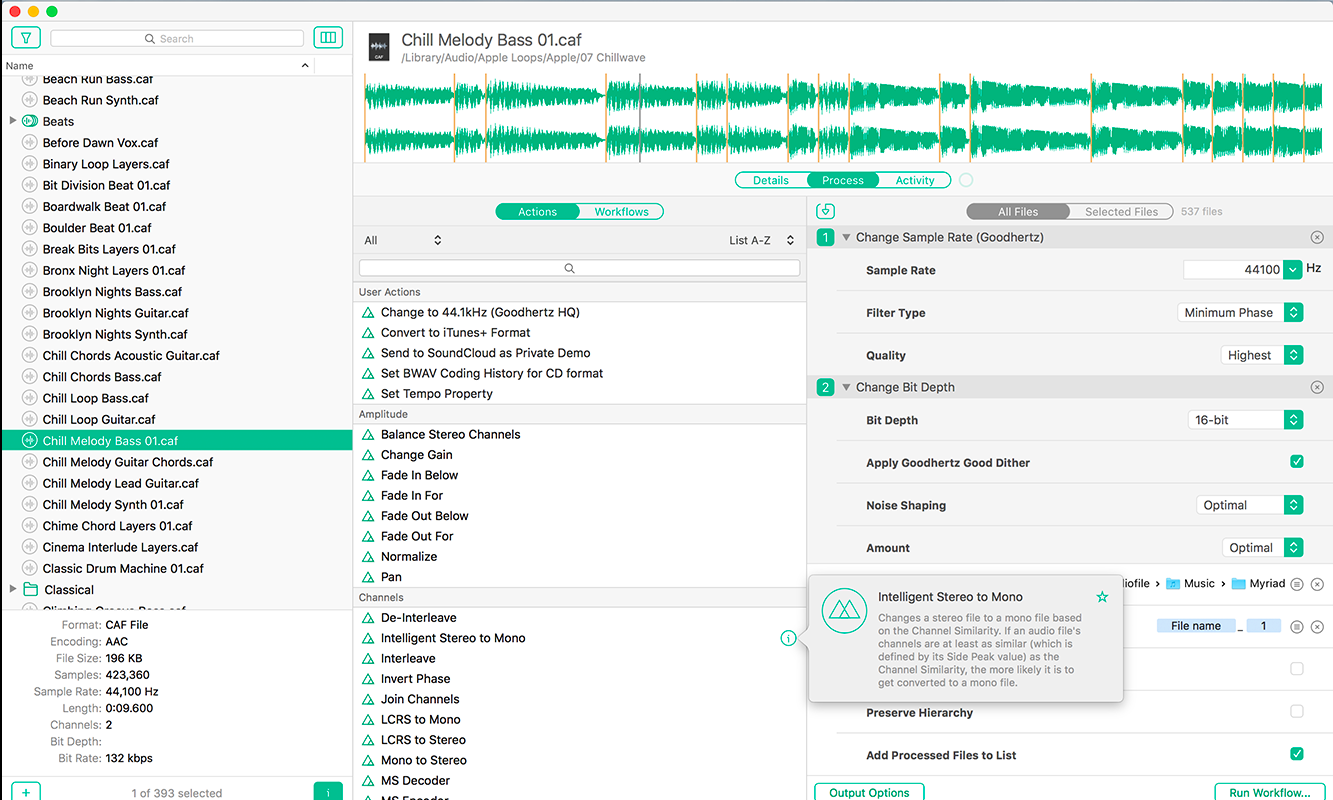Click the favorite star in the action popover
Screen dimensions: 1333x800
(x=1102, y=597)
